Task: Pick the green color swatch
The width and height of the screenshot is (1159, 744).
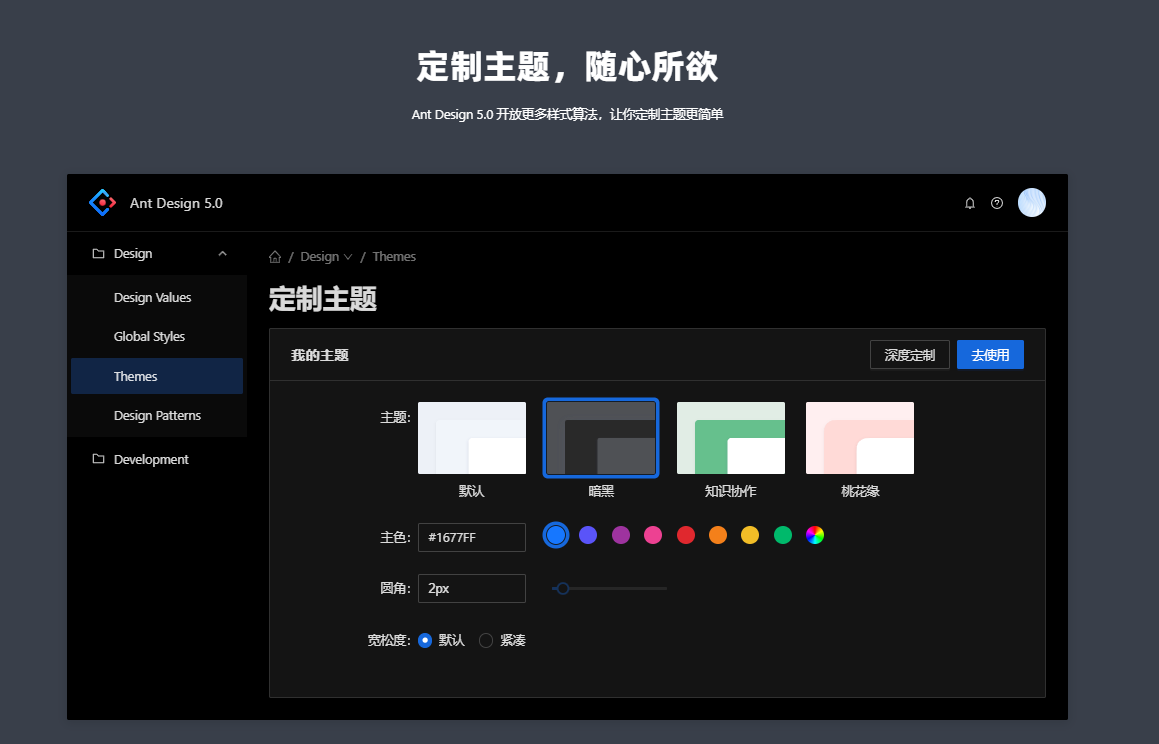Action: [783, 535]
